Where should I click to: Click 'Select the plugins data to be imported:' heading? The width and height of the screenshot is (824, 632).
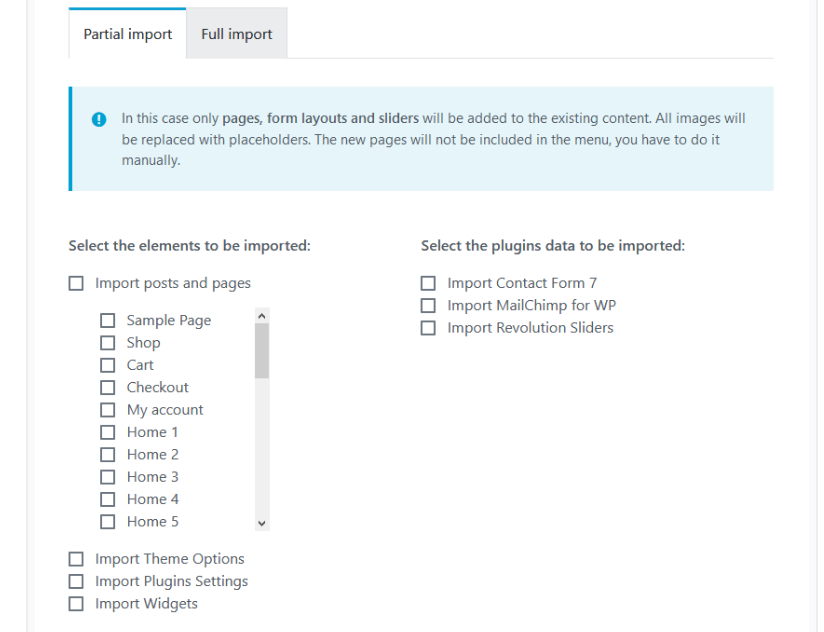click(x=553, y=246)
